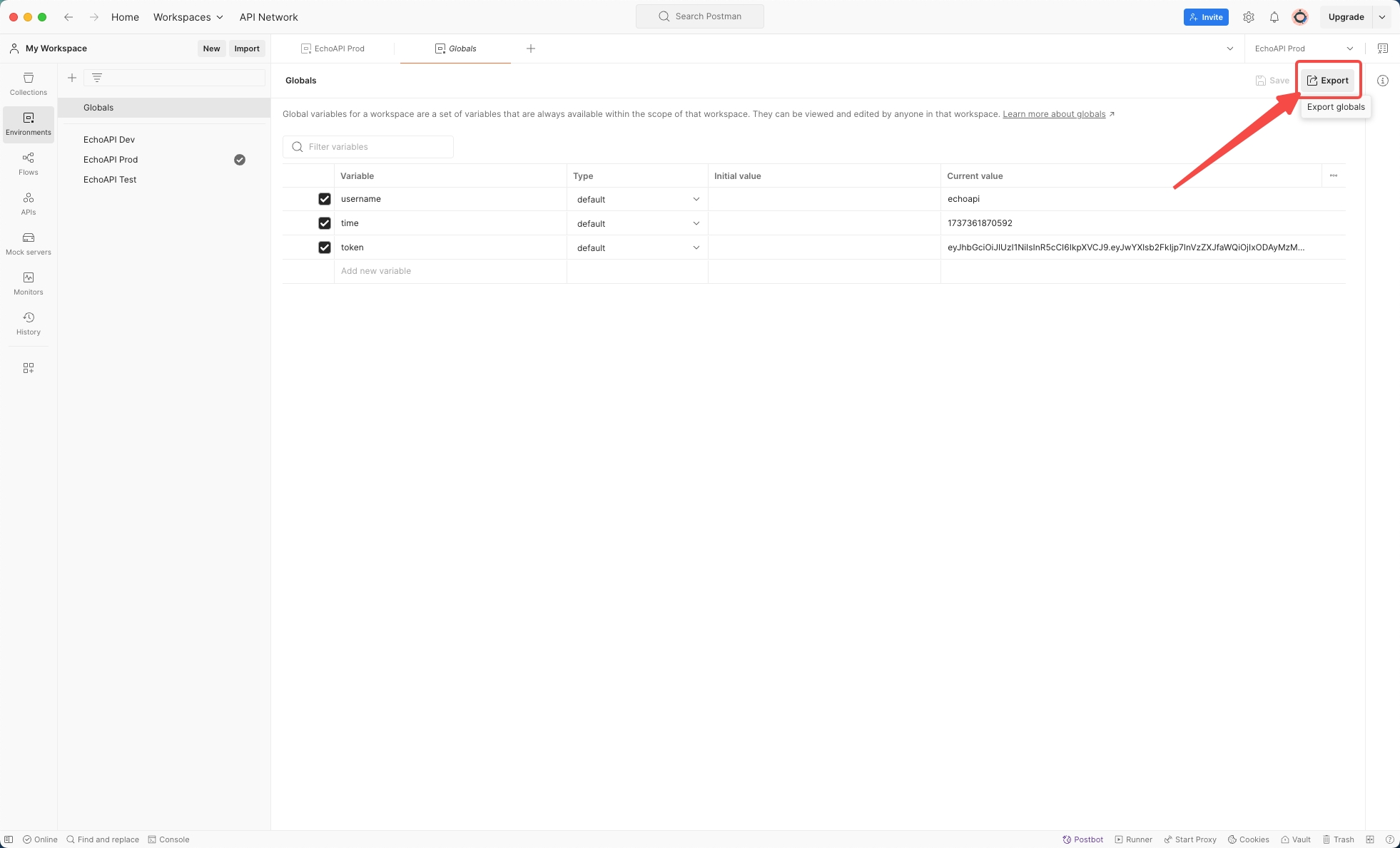Expand the Workspaces dropdown menu

(188, 17)
